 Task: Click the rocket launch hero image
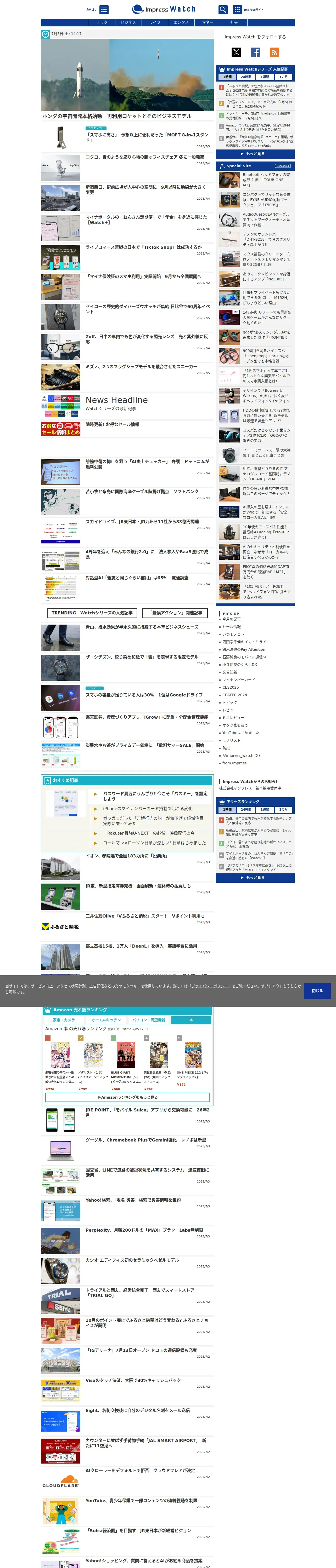[x=127, y=75]
